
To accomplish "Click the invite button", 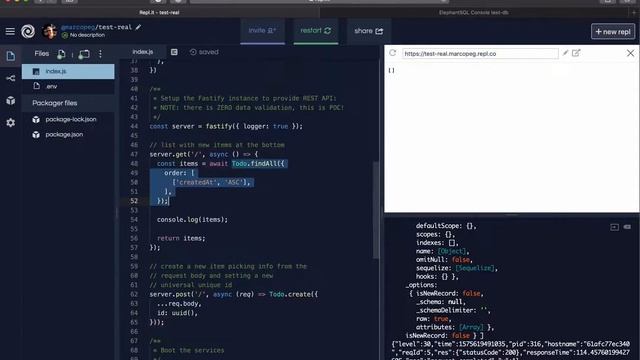I will click(x=262, y=31).
